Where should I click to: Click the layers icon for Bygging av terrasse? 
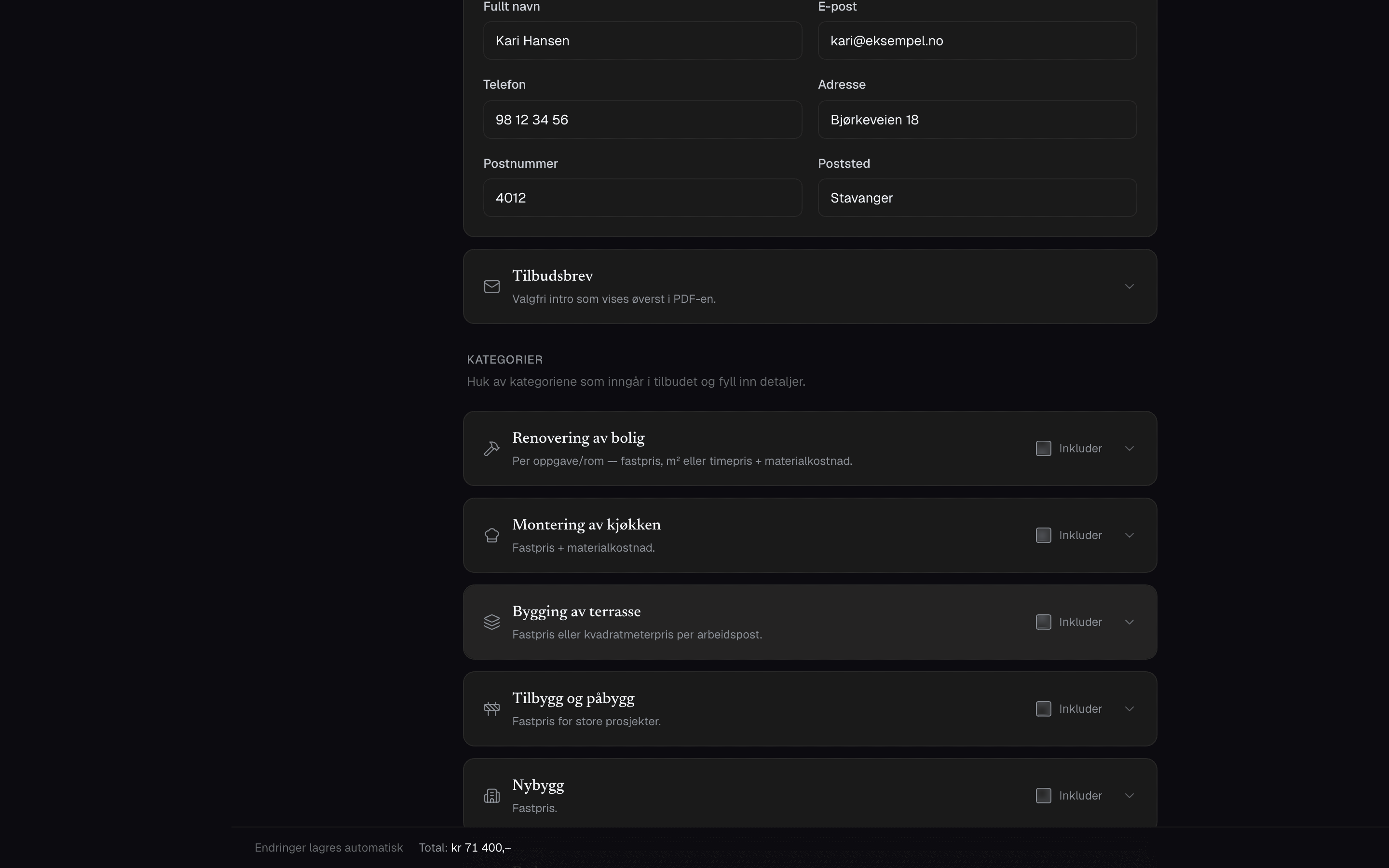[x=492, y=622]
